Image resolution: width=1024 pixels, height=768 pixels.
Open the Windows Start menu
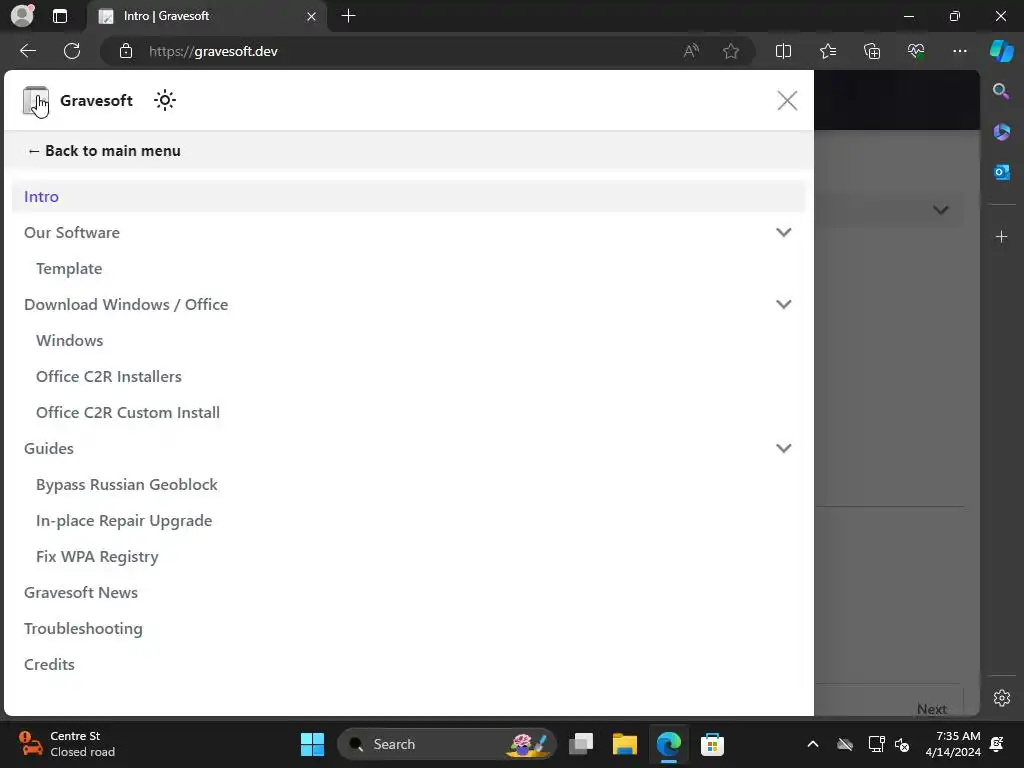(312, 744)
